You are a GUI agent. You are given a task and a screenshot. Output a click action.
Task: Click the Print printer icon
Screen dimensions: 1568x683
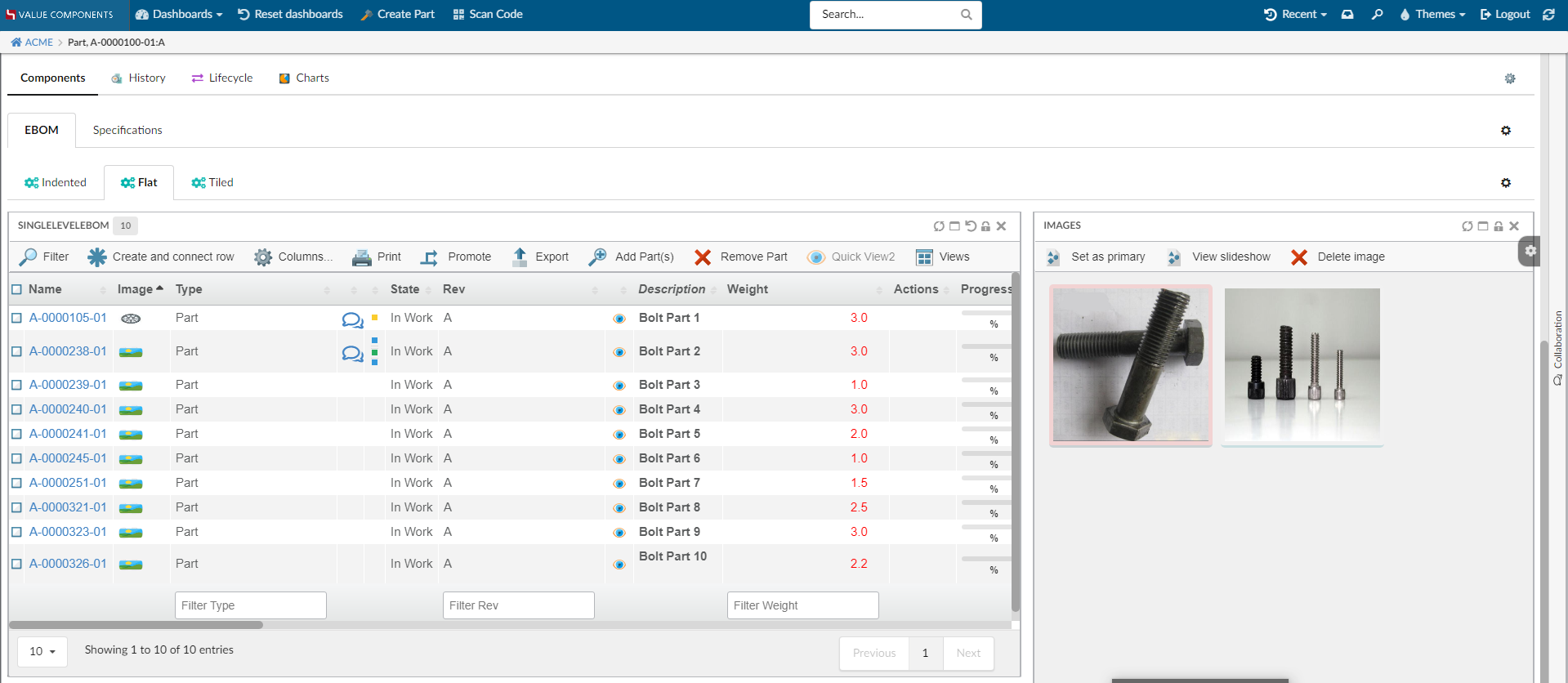pyautogui.click(x=361, y=257)
